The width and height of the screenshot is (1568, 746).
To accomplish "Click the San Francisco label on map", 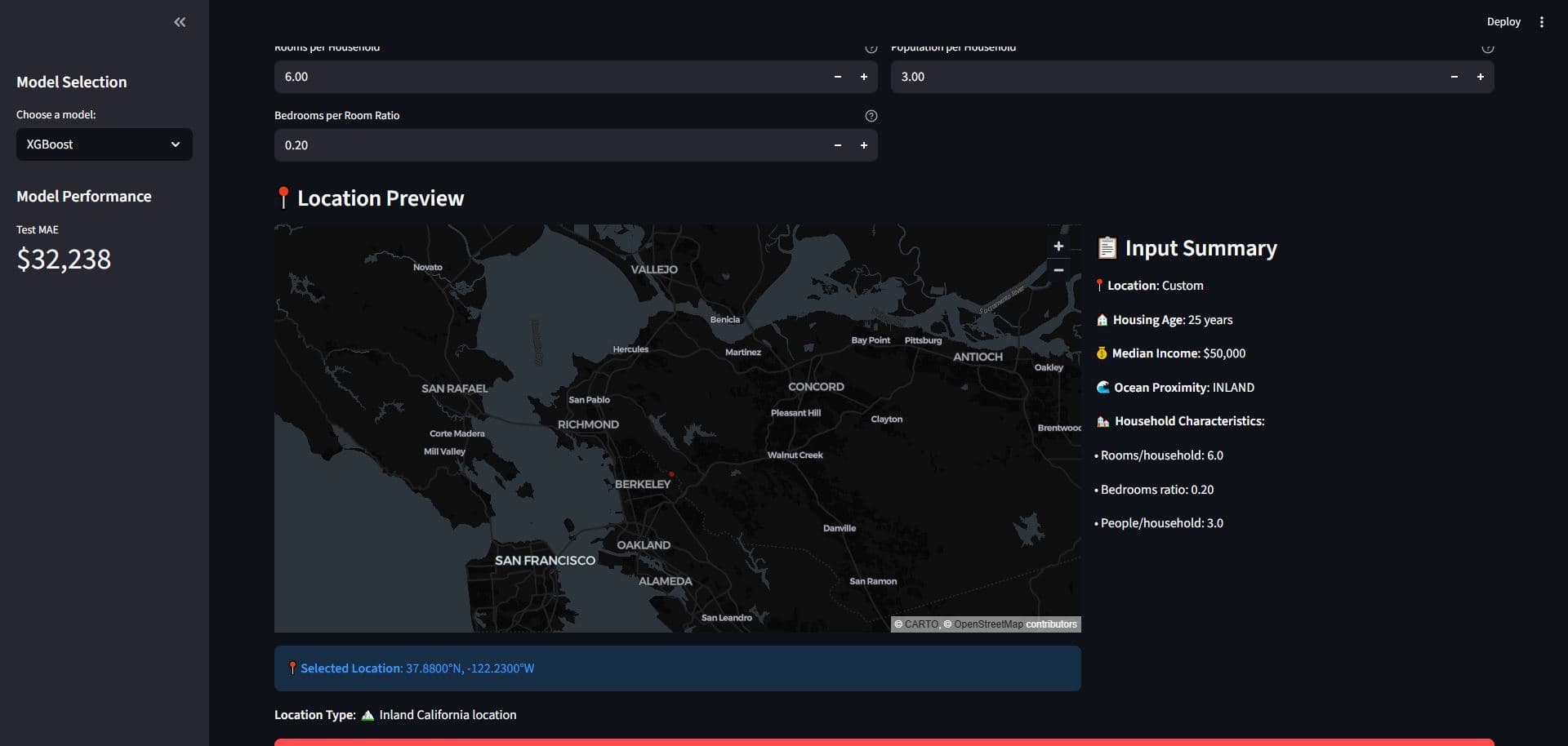I will coord(545,561).
